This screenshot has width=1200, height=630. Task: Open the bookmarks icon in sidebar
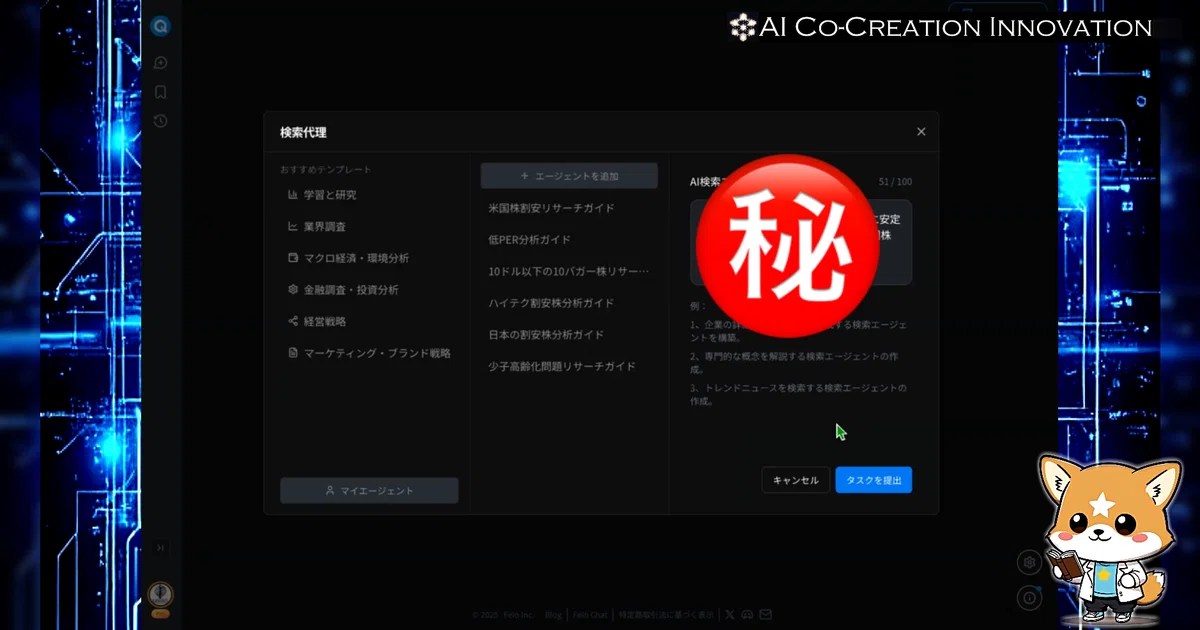(x=160, y=92)
